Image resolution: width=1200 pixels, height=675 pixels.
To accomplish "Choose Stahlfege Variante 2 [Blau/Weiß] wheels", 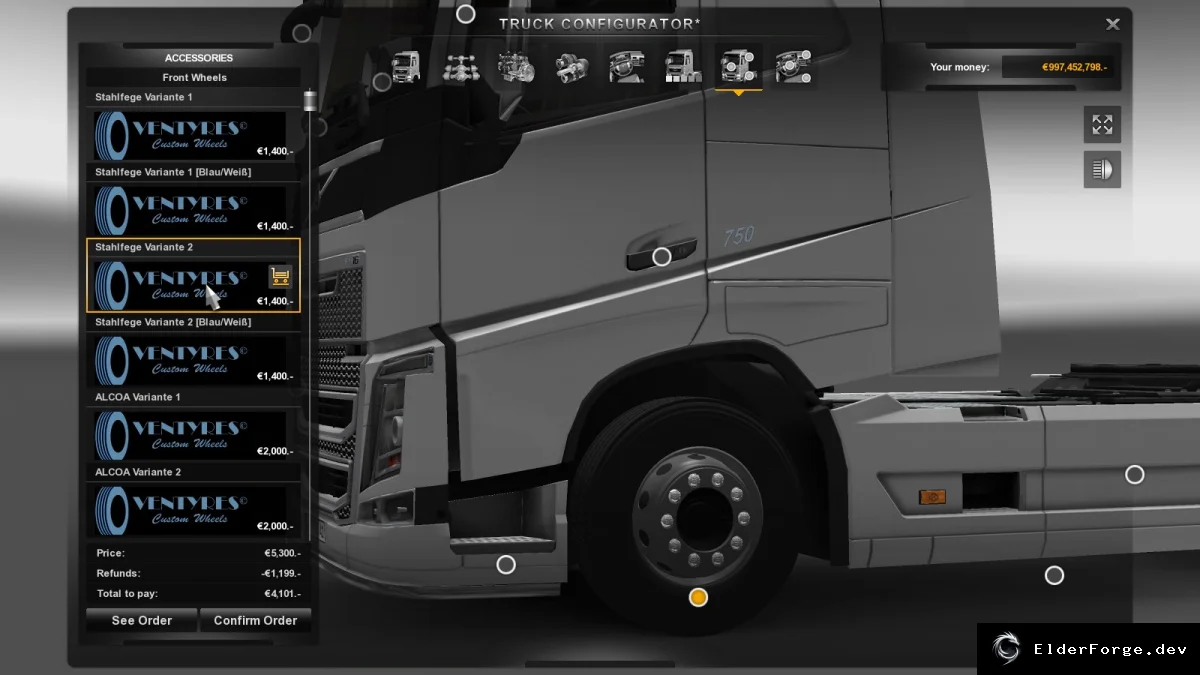I will [194, 351].
